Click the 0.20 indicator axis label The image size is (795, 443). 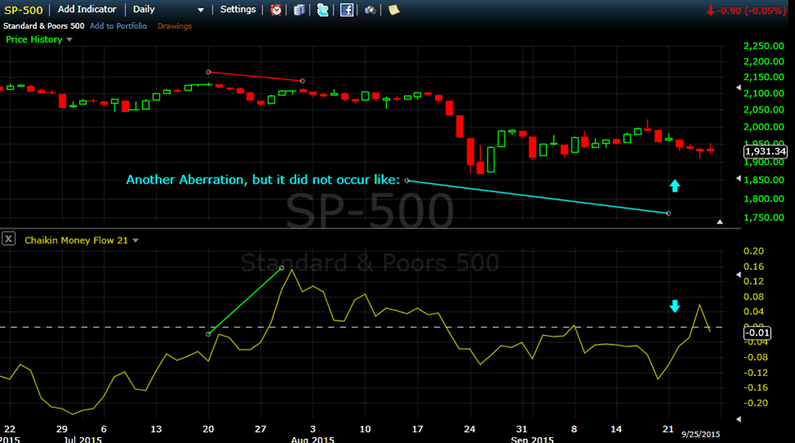coord(753,251)
